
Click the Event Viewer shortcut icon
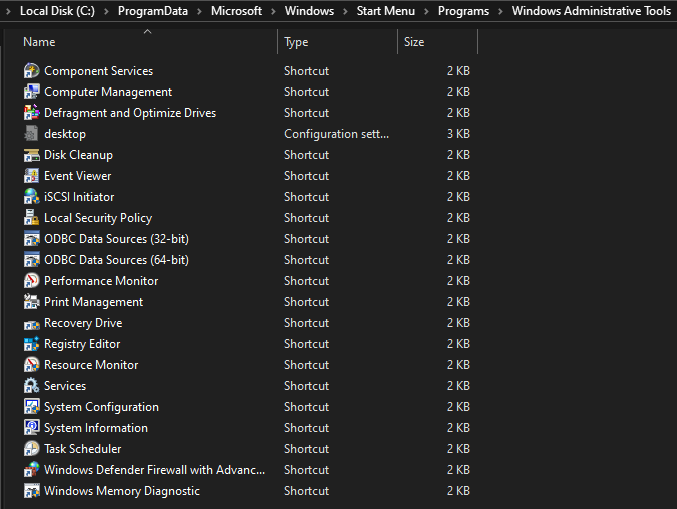[32, 176]
